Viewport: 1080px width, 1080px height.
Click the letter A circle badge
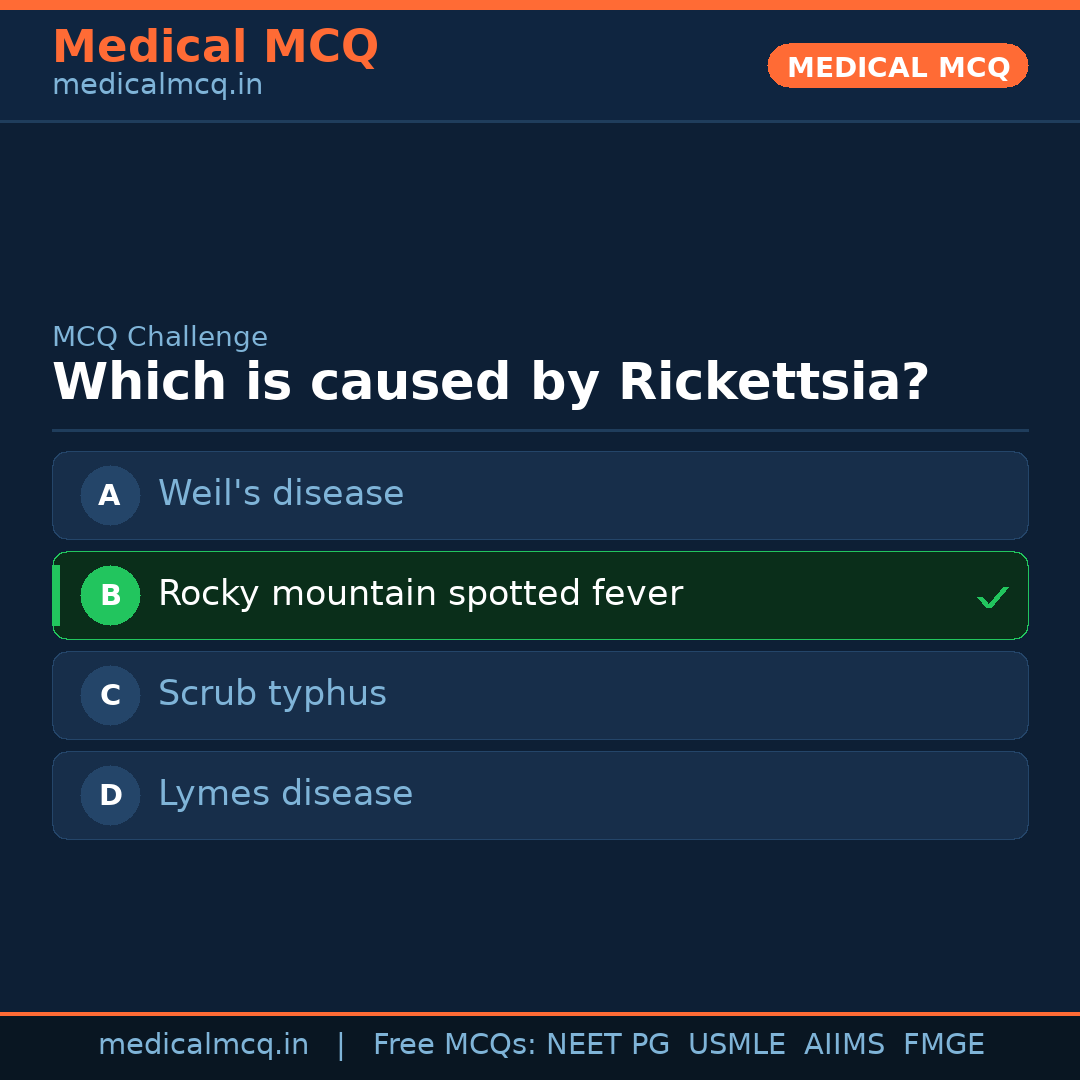[110, 495]
